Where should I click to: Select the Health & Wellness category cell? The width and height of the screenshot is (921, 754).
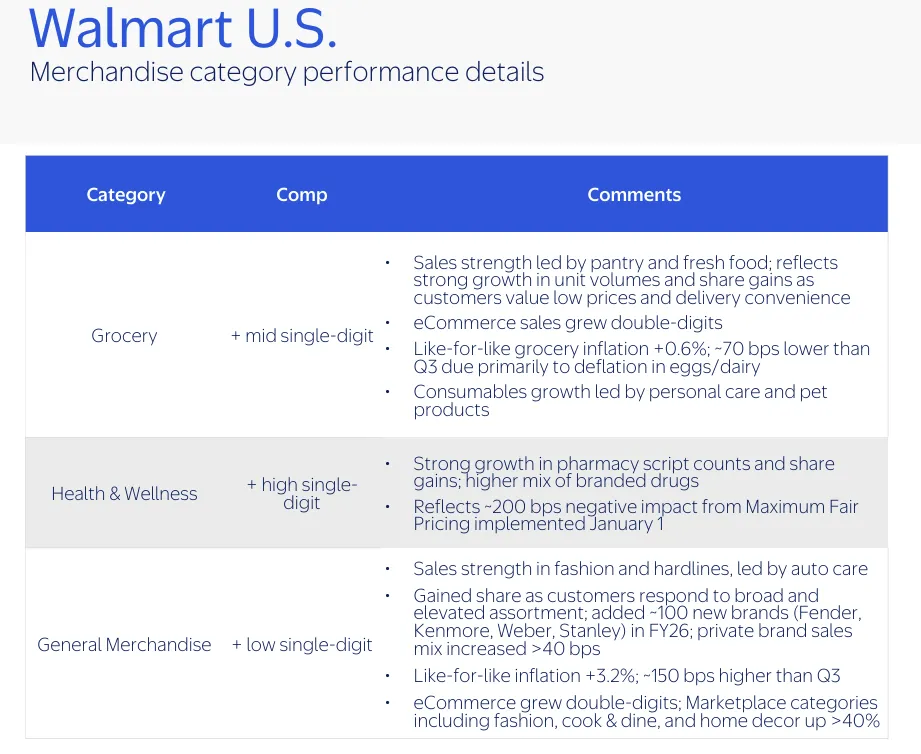(125, 494)
